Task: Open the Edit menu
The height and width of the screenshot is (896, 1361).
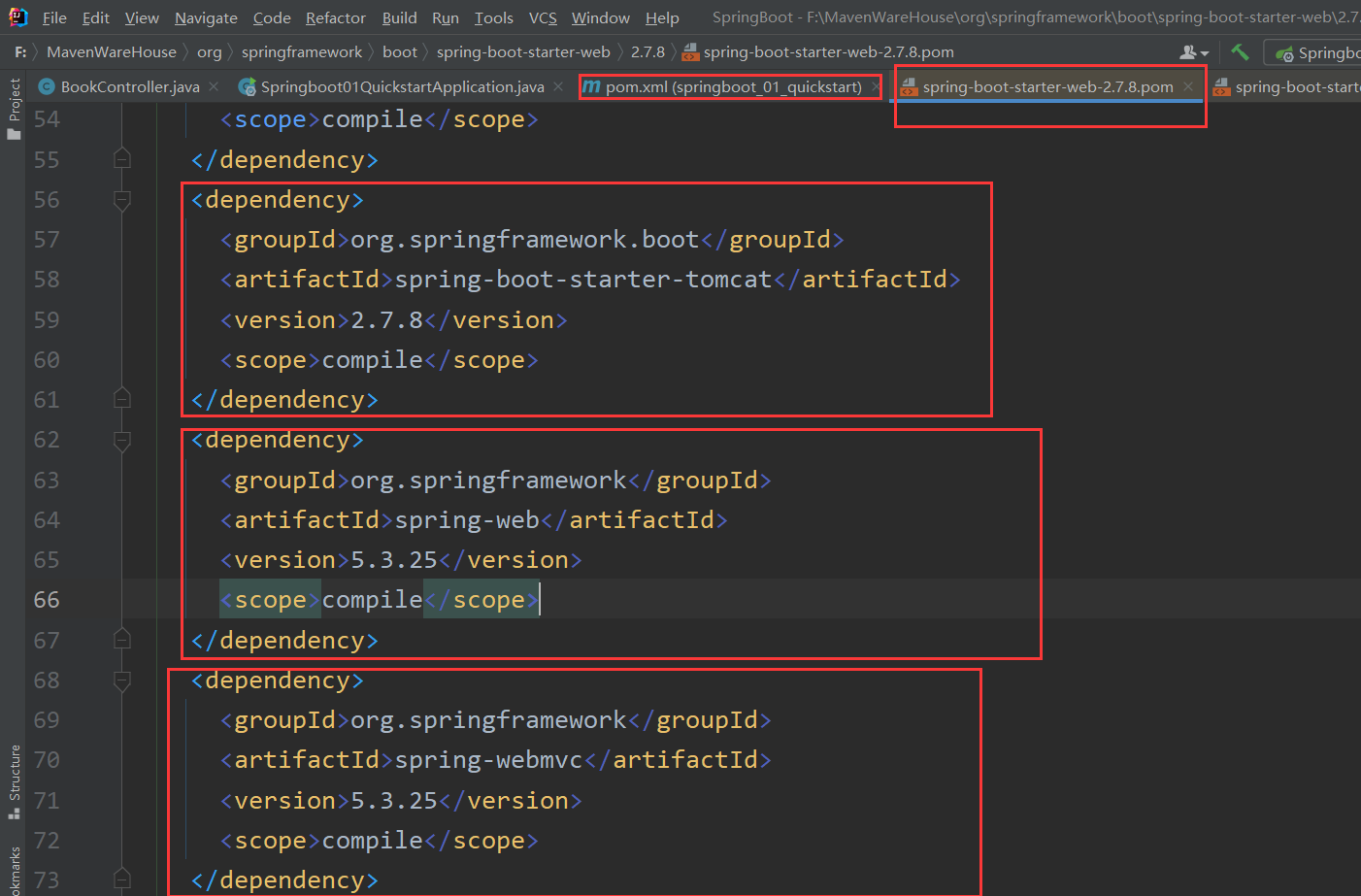Action: tap(95, 17)
